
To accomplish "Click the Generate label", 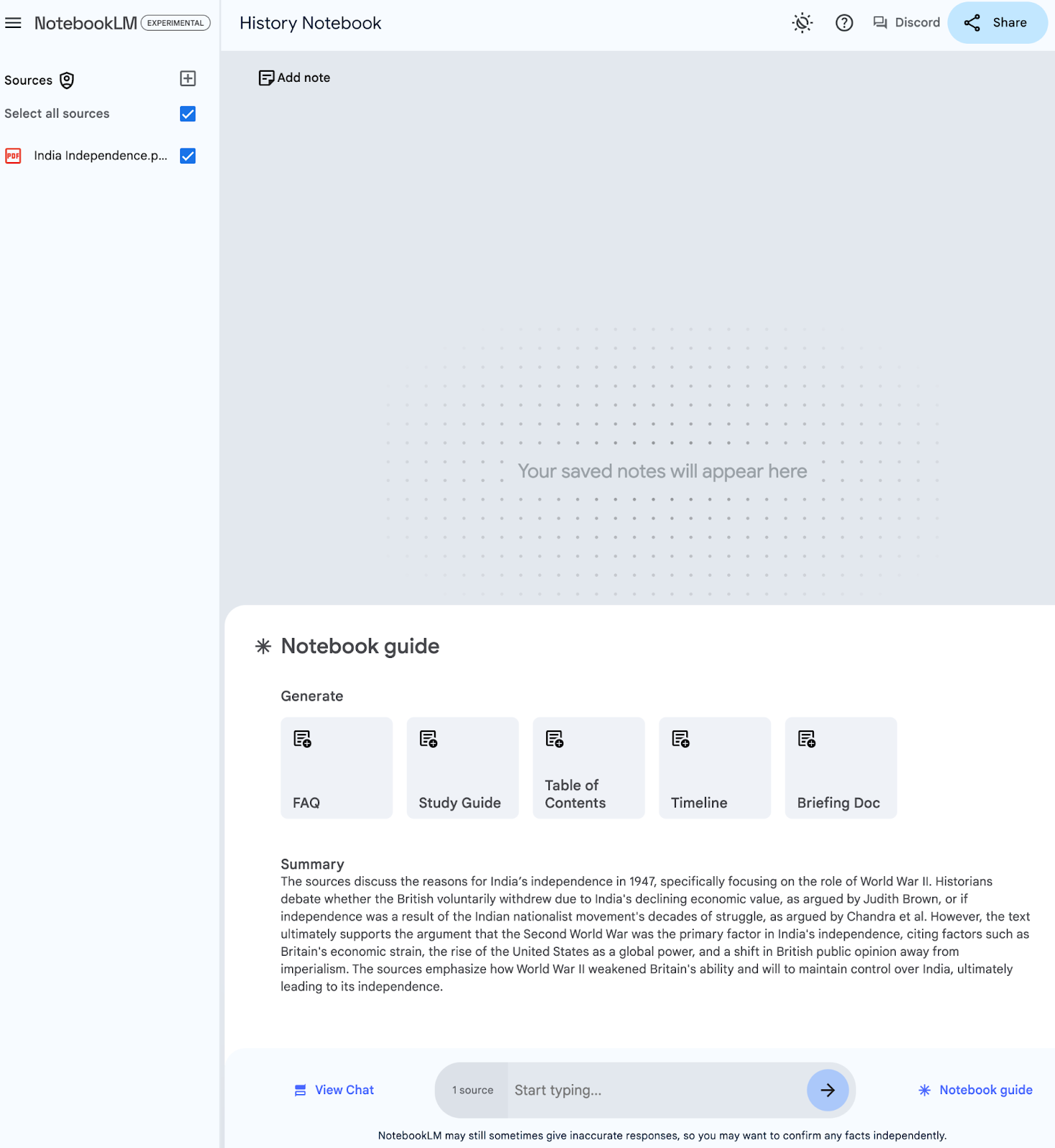I will pyautogui.click(x=312, y=696).
